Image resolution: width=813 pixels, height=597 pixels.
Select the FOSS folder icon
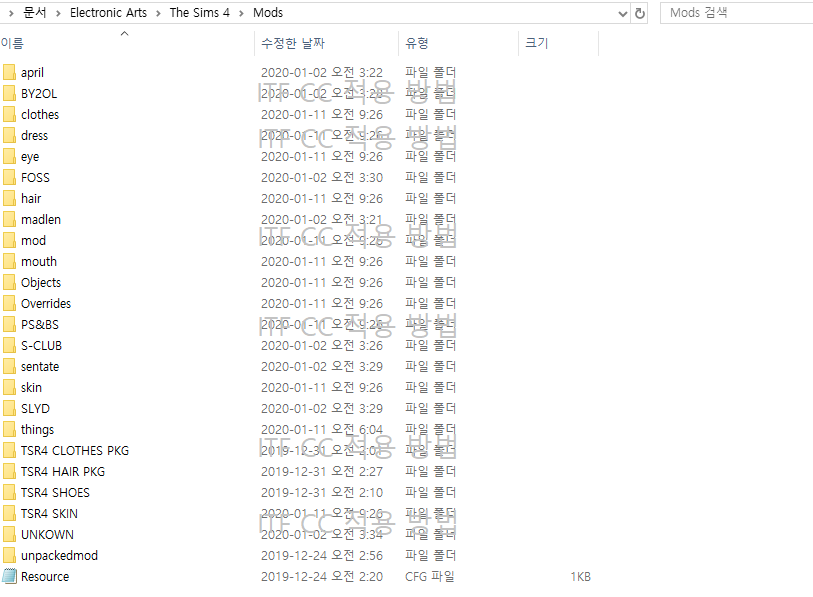tap(9, 177)
